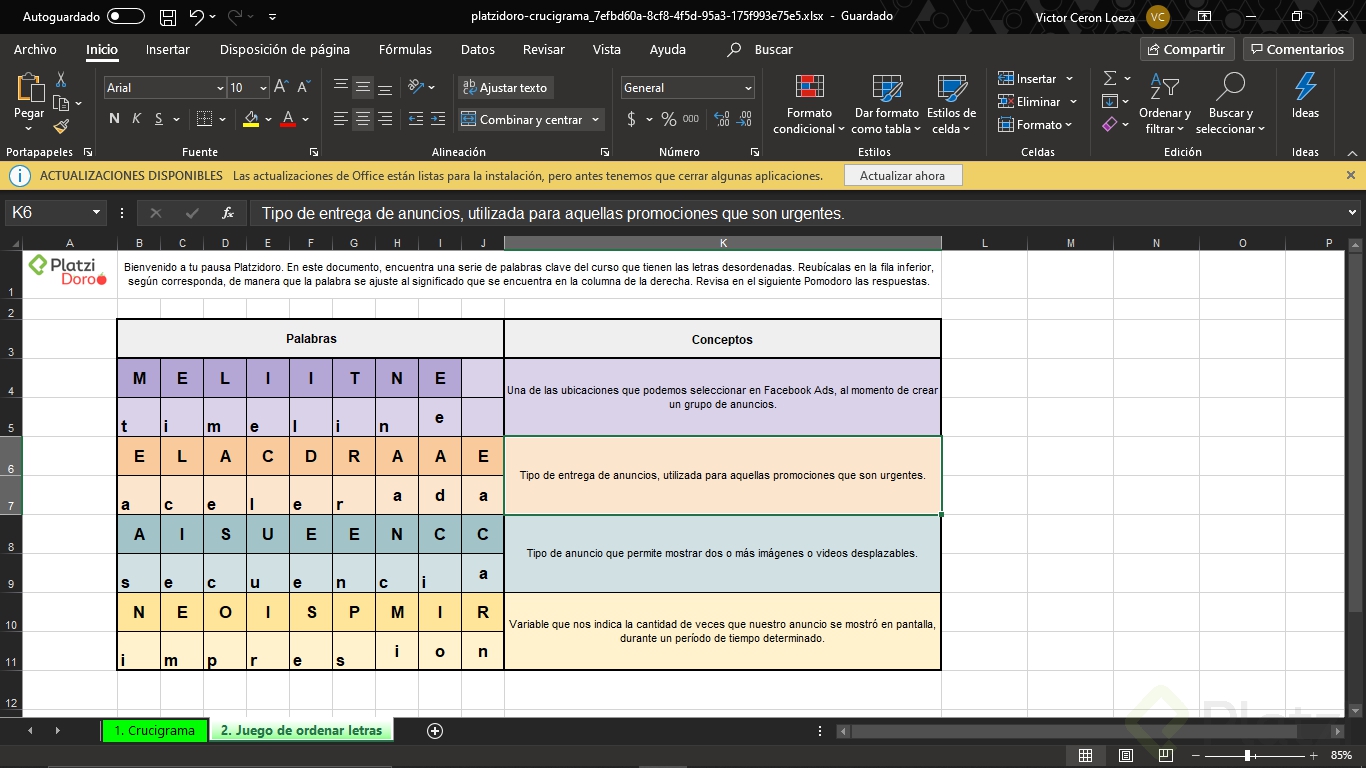Toggle center horizontal alignment
The height and width of the screenshot is (768, 1366).
[x=363, y=119]
